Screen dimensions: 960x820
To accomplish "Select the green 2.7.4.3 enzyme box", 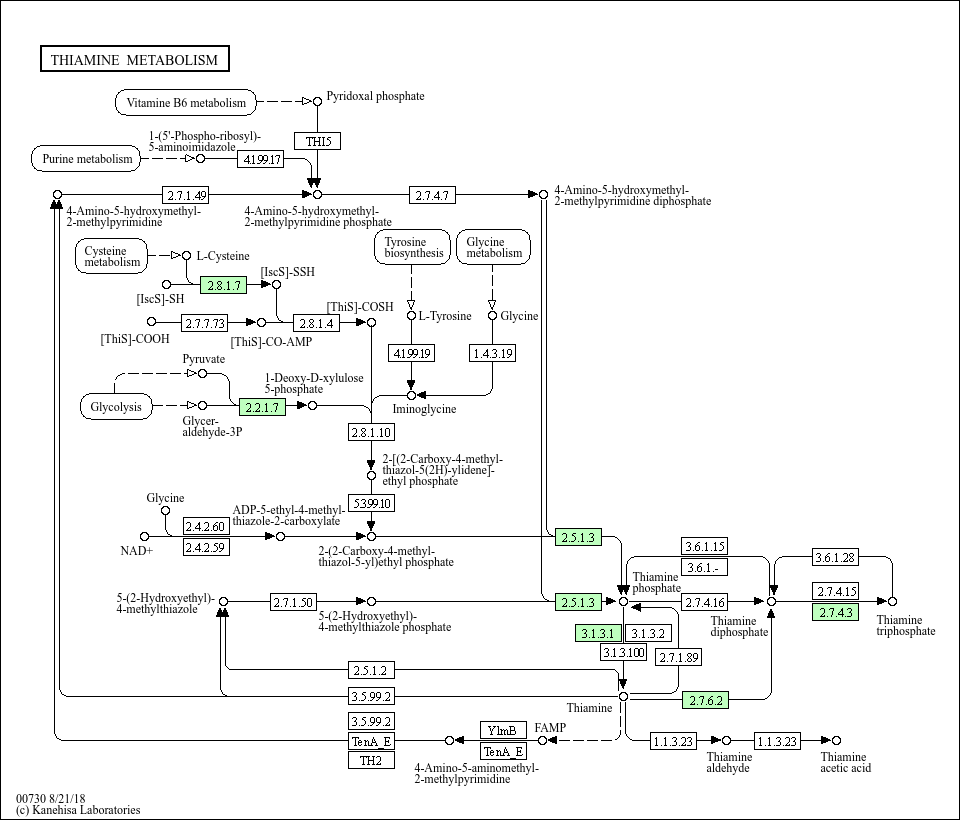I will tap(835, 612).
